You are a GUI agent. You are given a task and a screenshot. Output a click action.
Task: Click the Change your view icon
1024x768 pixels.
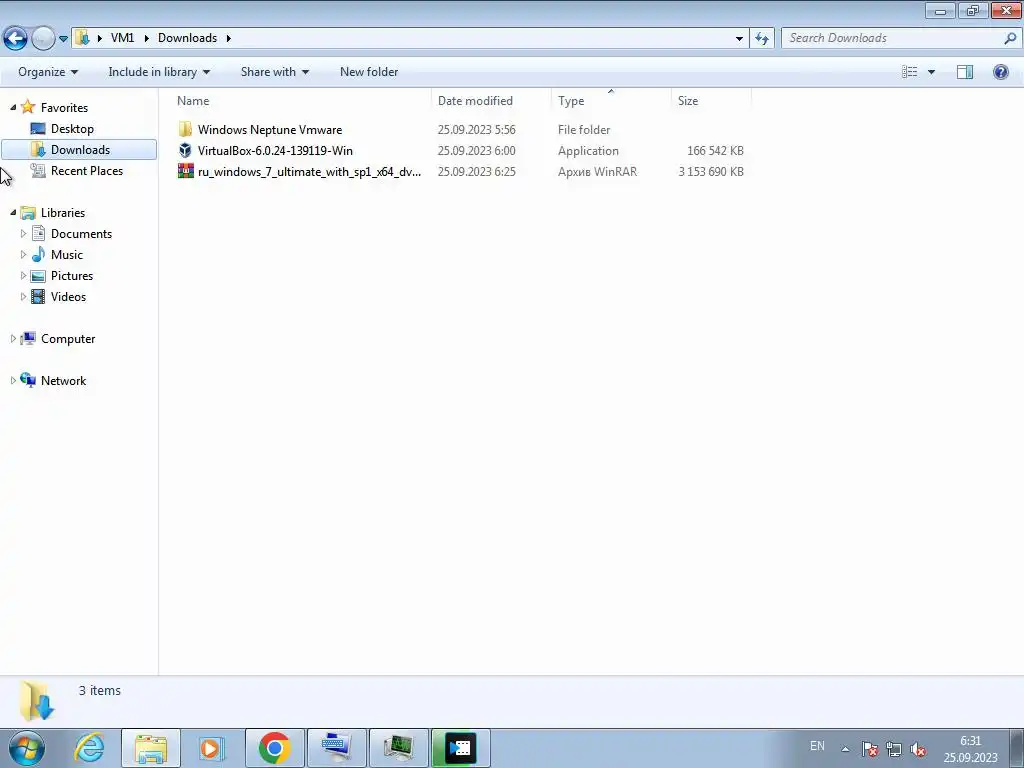coord(910,72)
